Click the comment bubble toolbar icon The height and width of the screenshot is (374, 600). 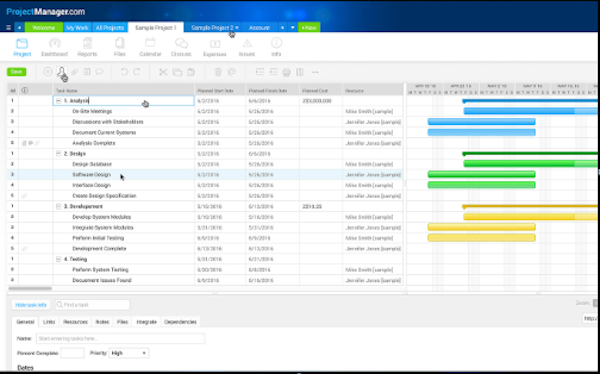tap(99, 72)
